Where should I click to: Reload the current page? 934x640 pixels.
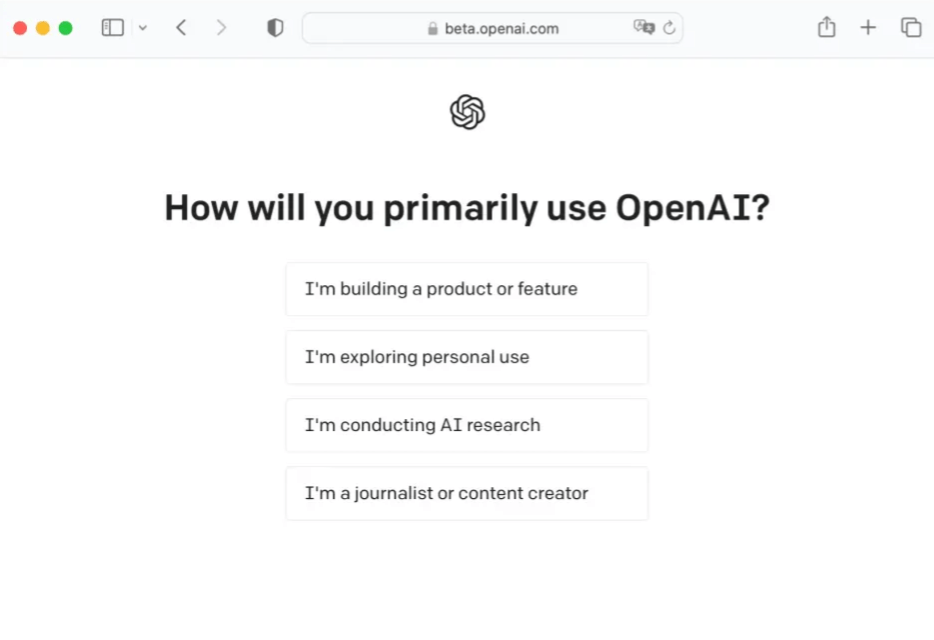[x=669, y=28]
